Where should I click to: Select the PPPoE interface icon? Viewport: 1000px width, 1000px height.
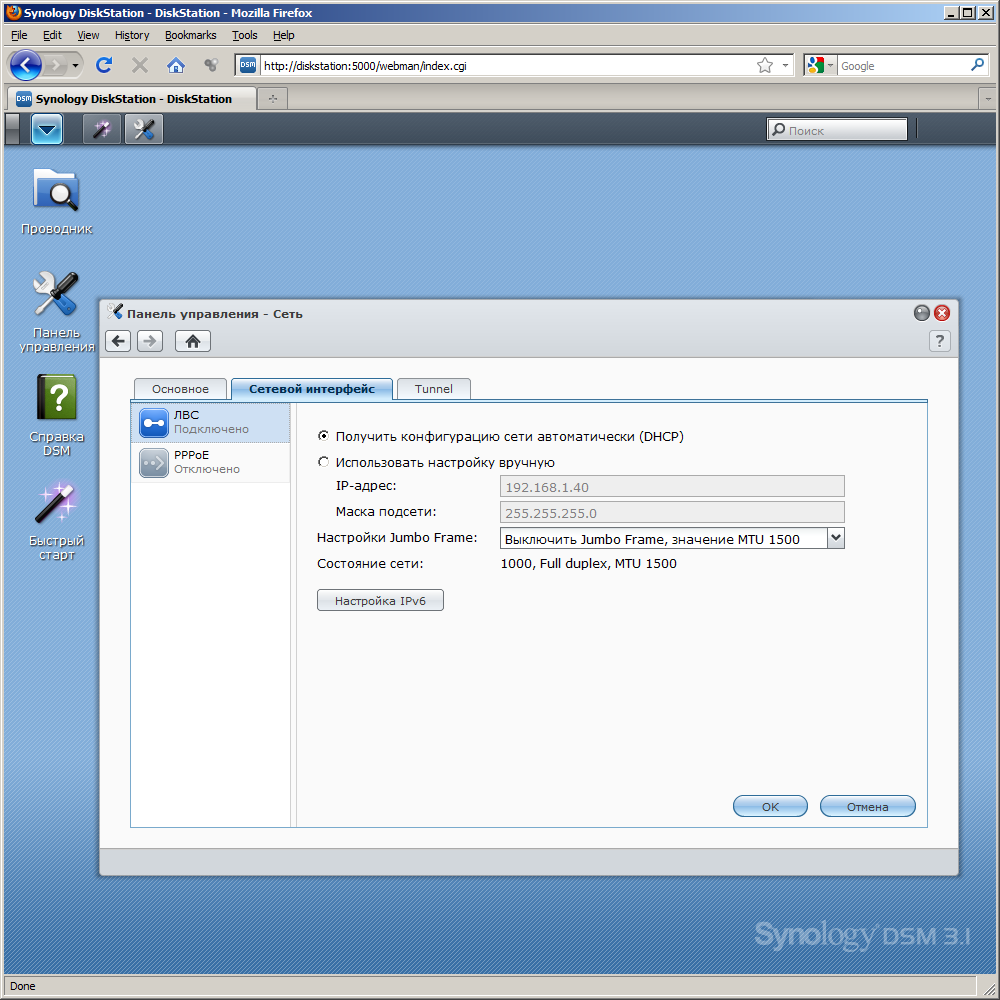coord(154,463)
